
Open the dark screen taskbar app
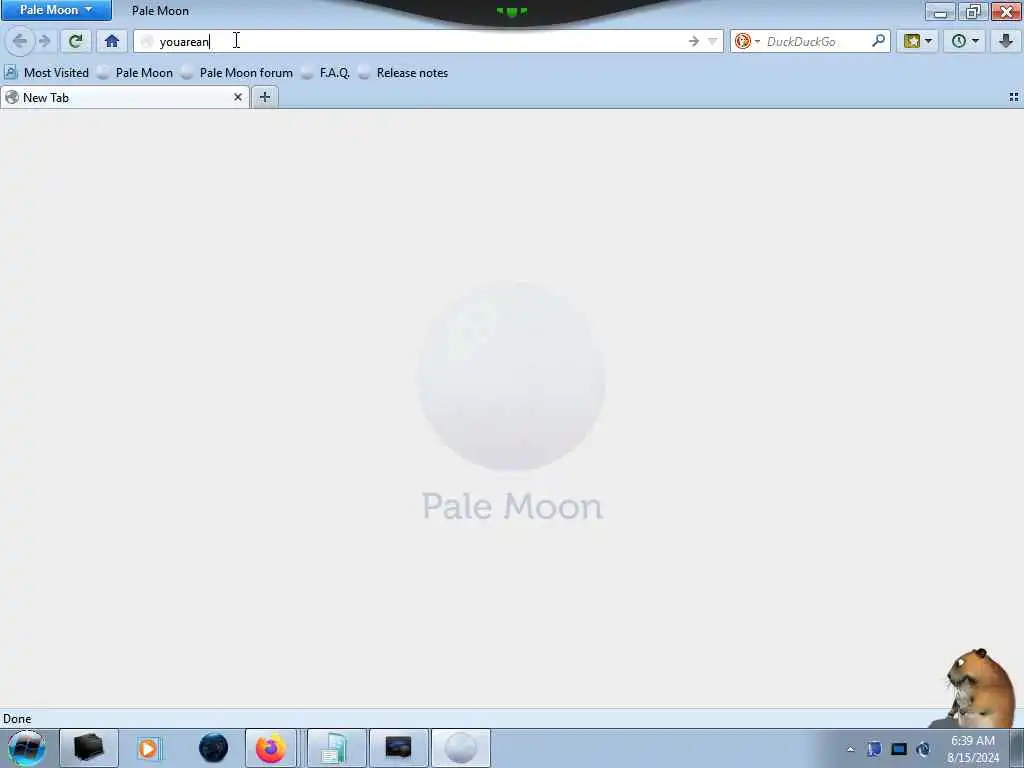(398, 748)
